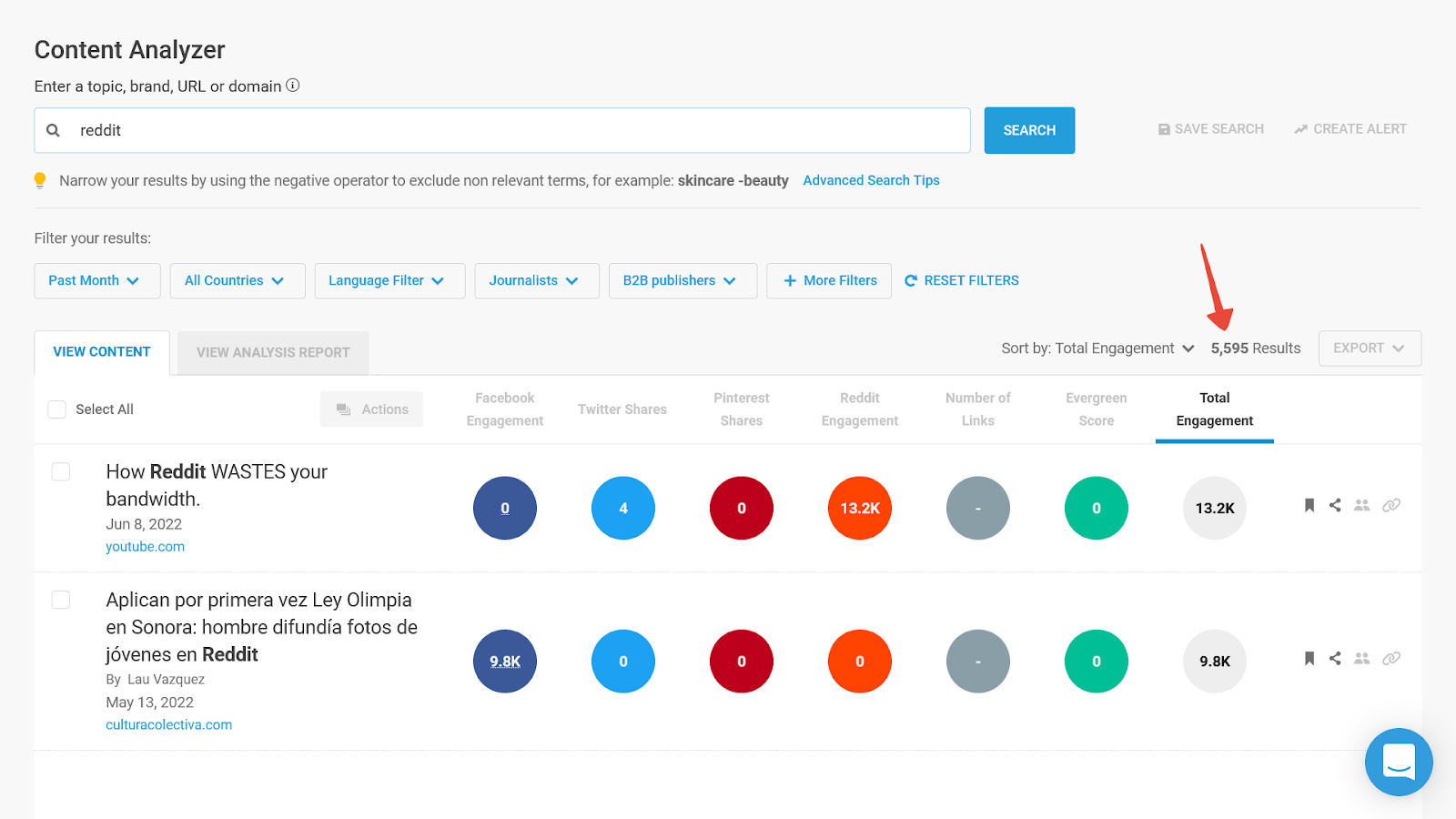Click Pinterest shares bubble for the youtube.com row
This screenshot has height=819, width=1456.
coord(742,508)
